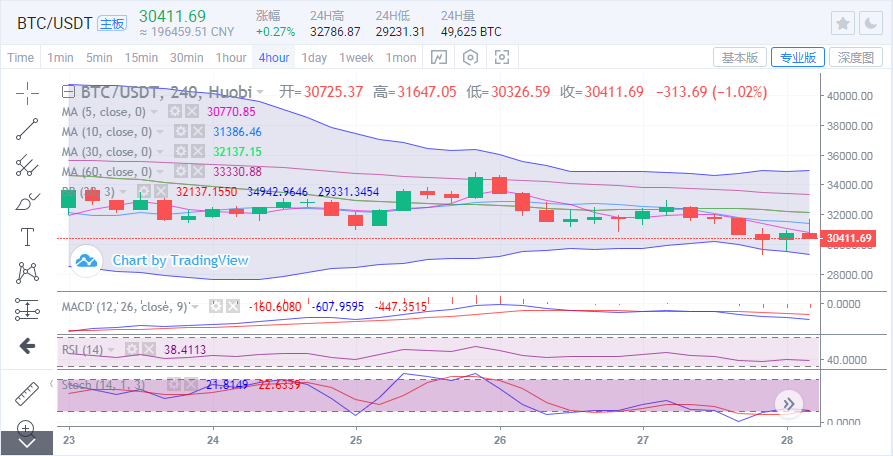Open the indicators chart icon in top toolbar

tap(439, 57)
